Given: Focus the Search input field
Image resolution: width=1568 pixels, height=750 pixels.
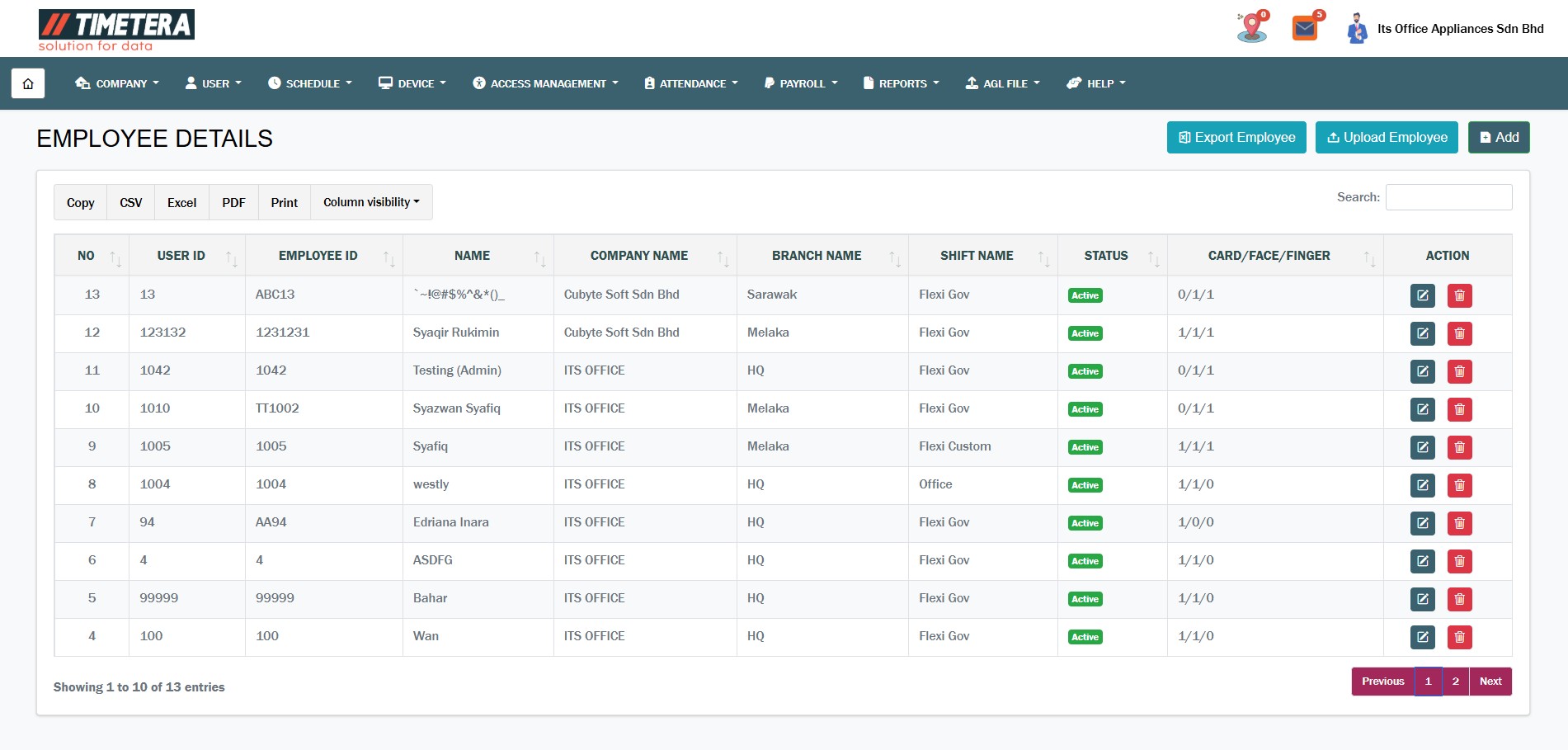Looking at the screenshot, I should [x=1448, y=197].
